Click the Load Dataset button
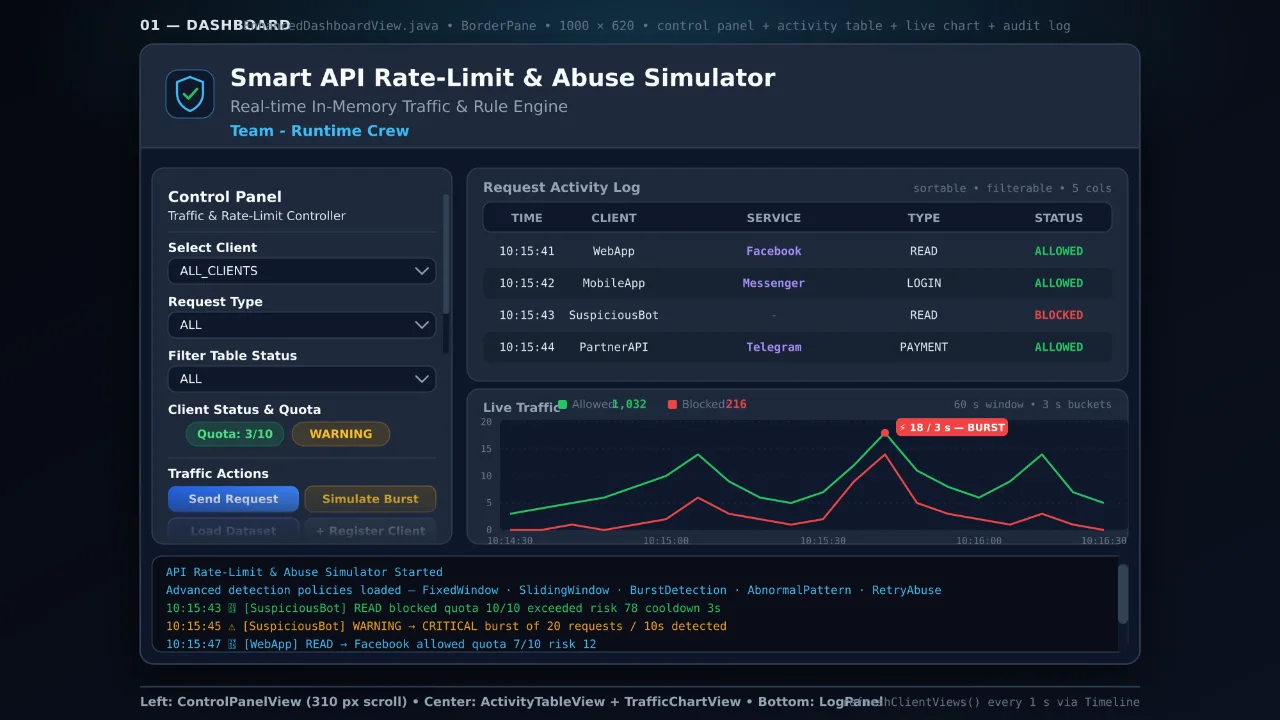 click(233, 531)
